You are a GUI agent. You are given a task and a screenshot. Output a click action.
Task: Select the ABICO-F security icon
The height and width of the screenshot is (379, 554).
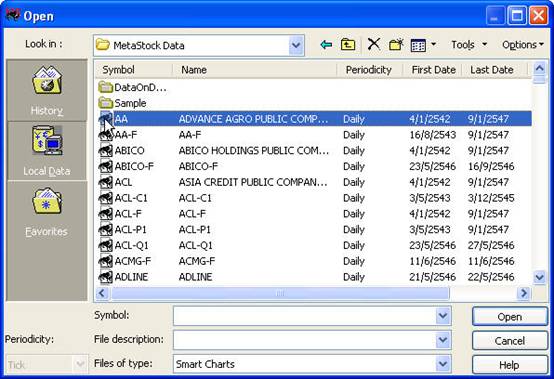coord(105,166)
